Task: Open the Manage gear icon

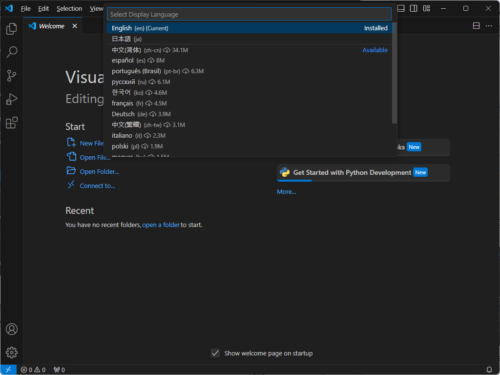Action: 12,352
